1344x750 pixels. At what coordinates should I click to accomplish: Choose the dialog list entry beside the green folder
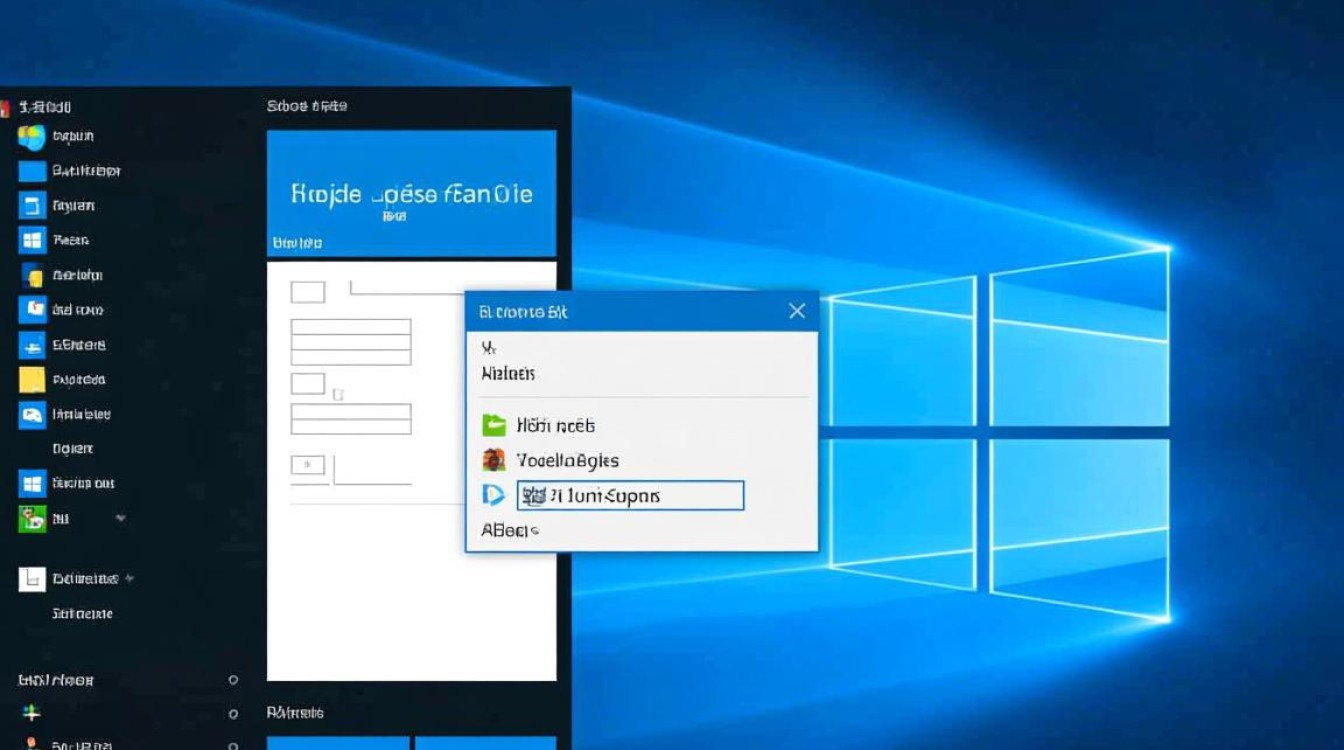click(556, 426)
